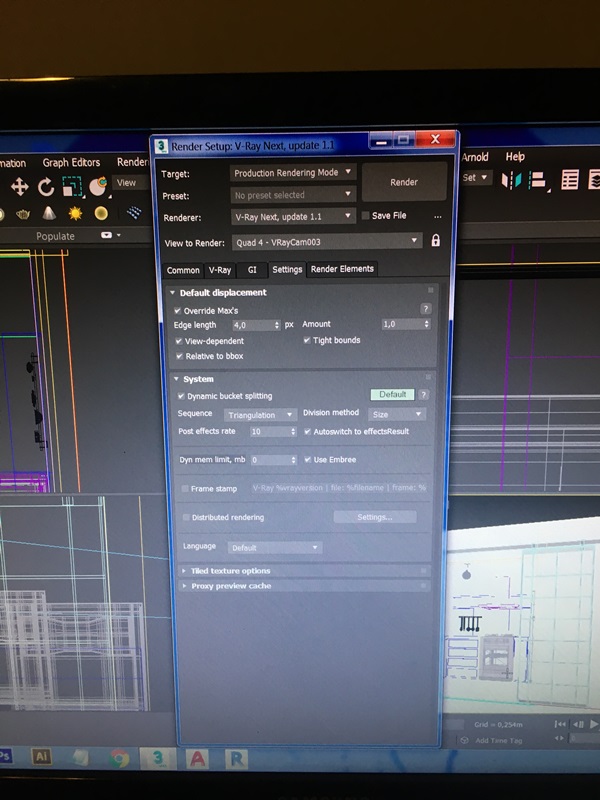Click the blue grid icon next to the lights

click(134, 212)
